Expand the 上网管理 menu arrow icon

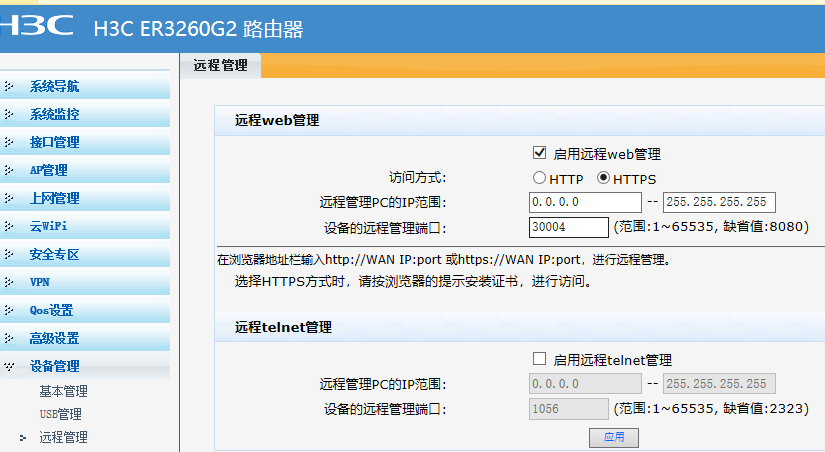[x=9, y=198]
